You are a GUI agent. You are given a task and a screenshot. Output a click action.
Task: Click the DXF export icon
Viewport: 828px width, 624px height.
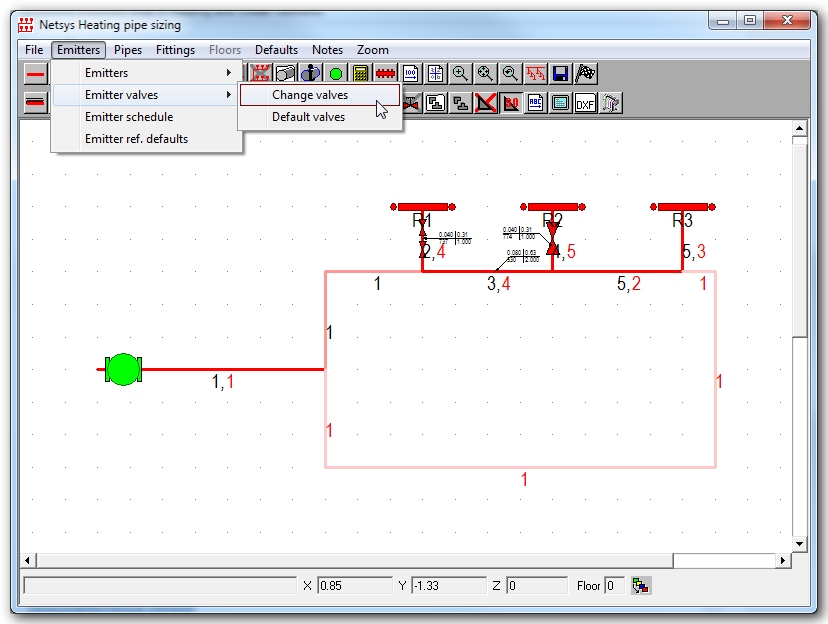585,103
